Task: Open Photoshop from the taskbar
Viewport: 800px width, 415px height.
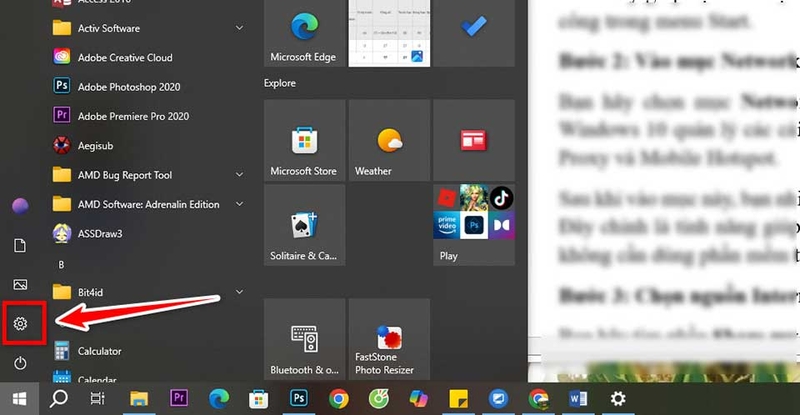Action: click(x=298, y=399)
